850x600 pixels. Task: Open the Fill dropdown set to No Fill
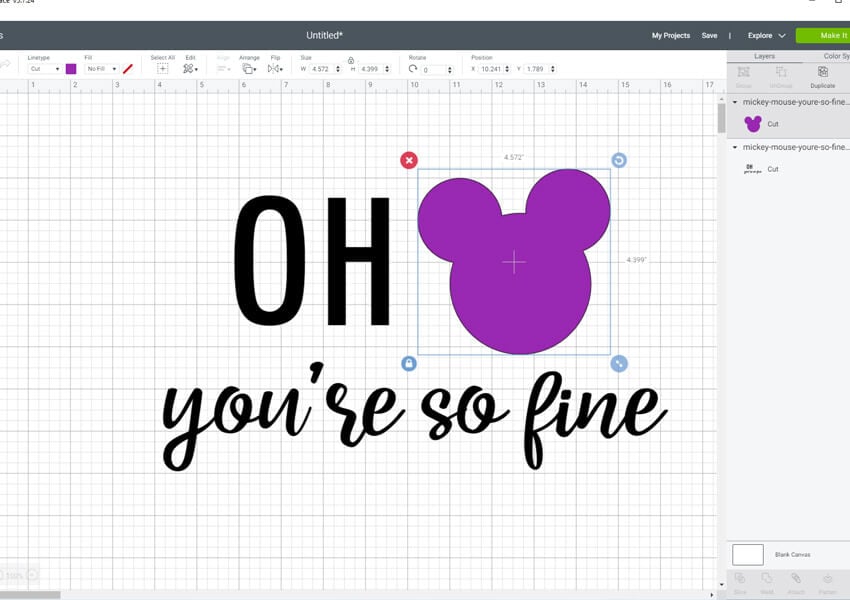click(101, 69)
